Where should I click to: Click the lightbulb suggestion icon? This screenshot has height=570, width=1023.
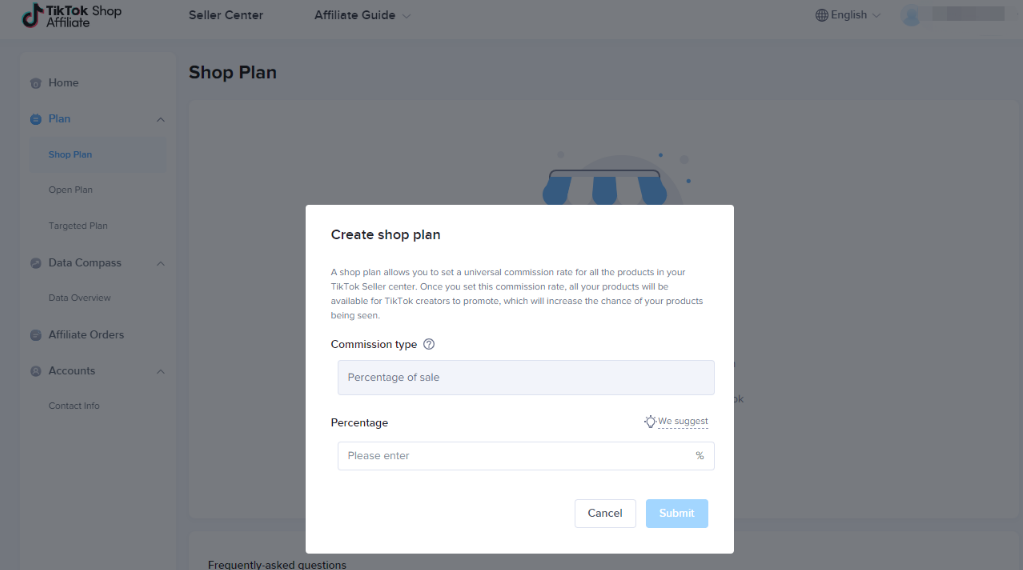click(650, 422)
